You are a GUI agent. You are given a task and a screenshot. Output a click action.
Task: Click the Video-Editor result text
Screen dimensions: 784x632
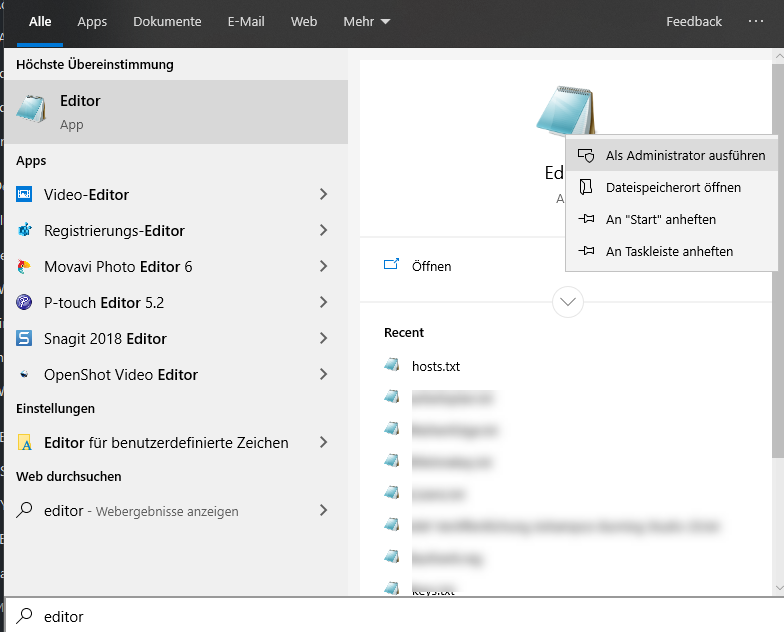(x=86, y=194)
